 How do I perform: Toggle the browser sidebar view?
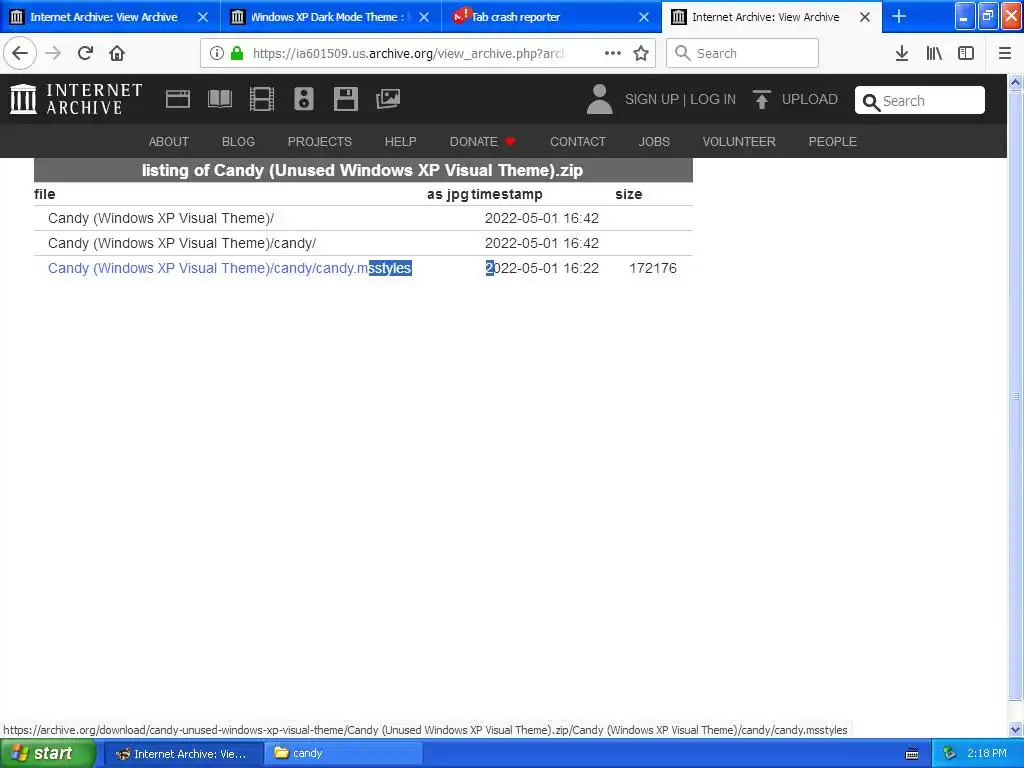[x=966, y=53]
